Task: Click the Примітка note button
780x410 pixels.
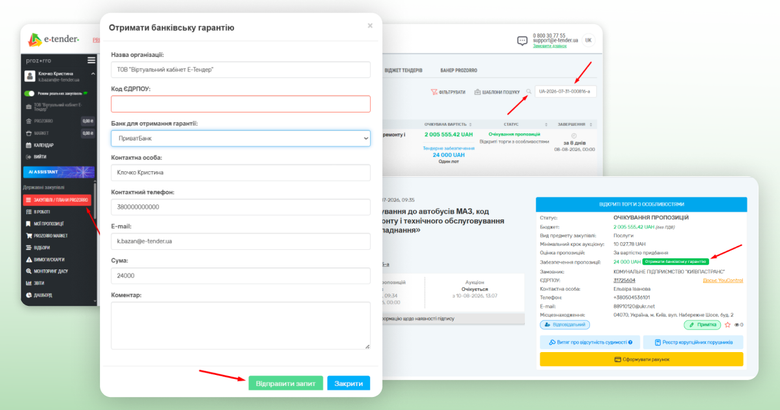Action: (x=702, y=325)
